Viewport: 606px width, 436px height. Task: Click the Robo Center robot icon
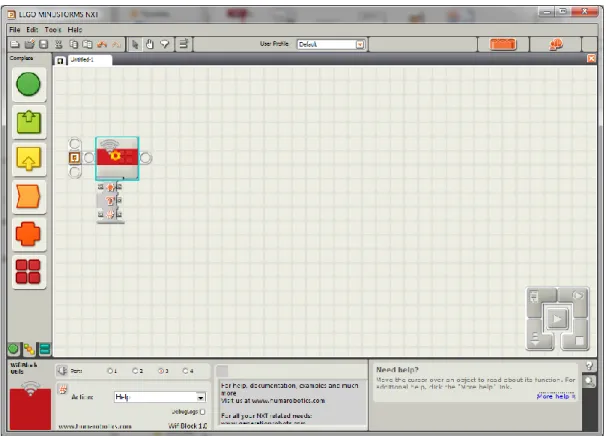(x=556, y=44)
